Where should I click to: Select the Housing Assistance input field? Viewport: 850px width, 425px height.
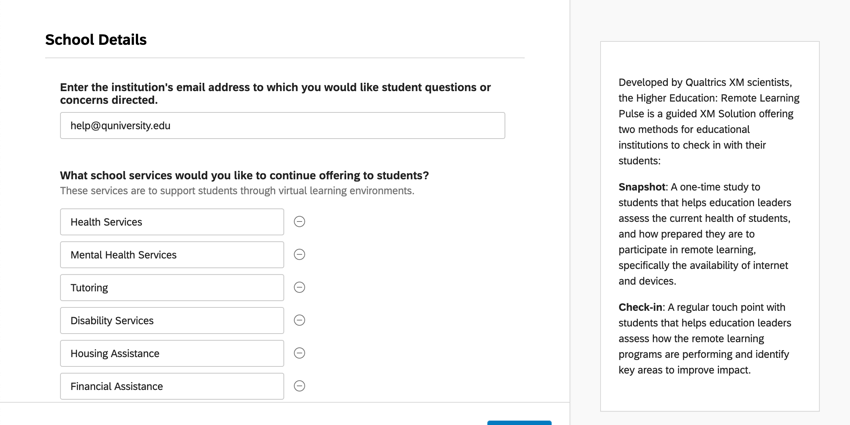pos(172,354)
